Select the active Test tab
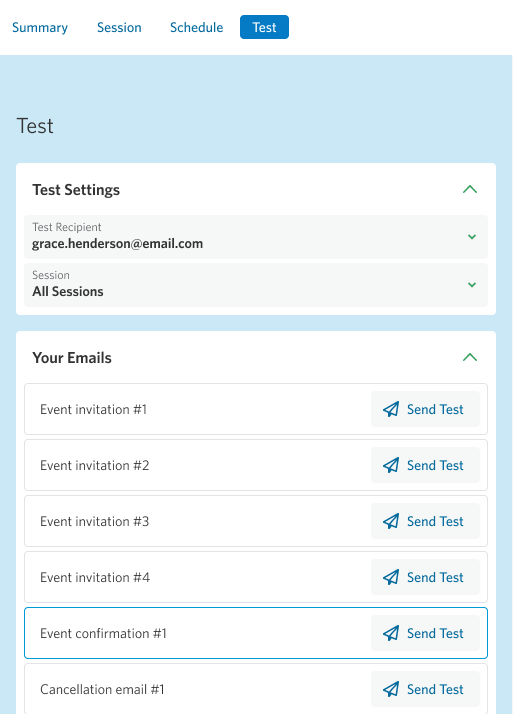This screenshot has height=714, width=513. [x=264, y=27]
